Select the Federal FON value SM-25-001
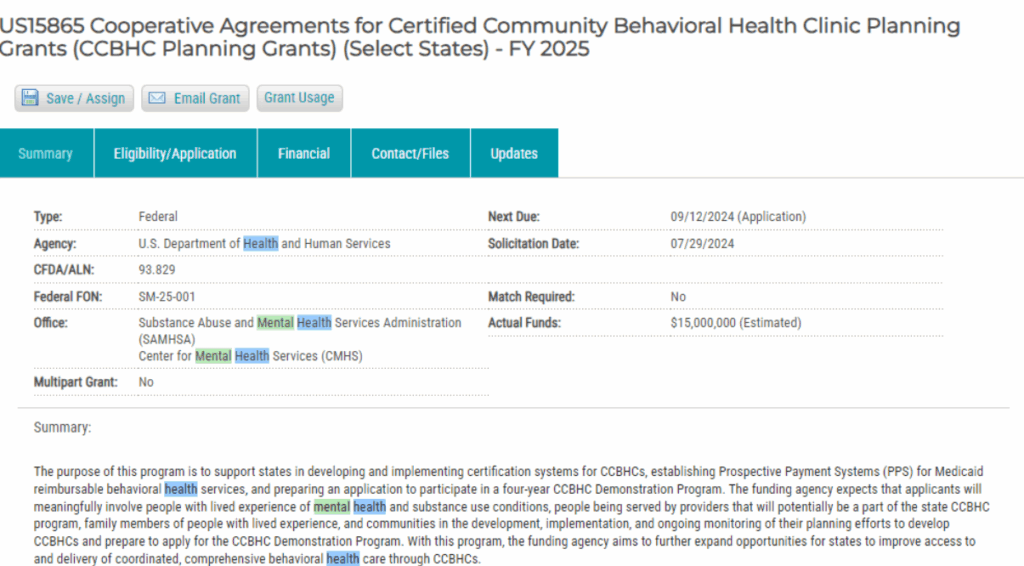The width and height of the screenshot is (1024, 566). 165,297
